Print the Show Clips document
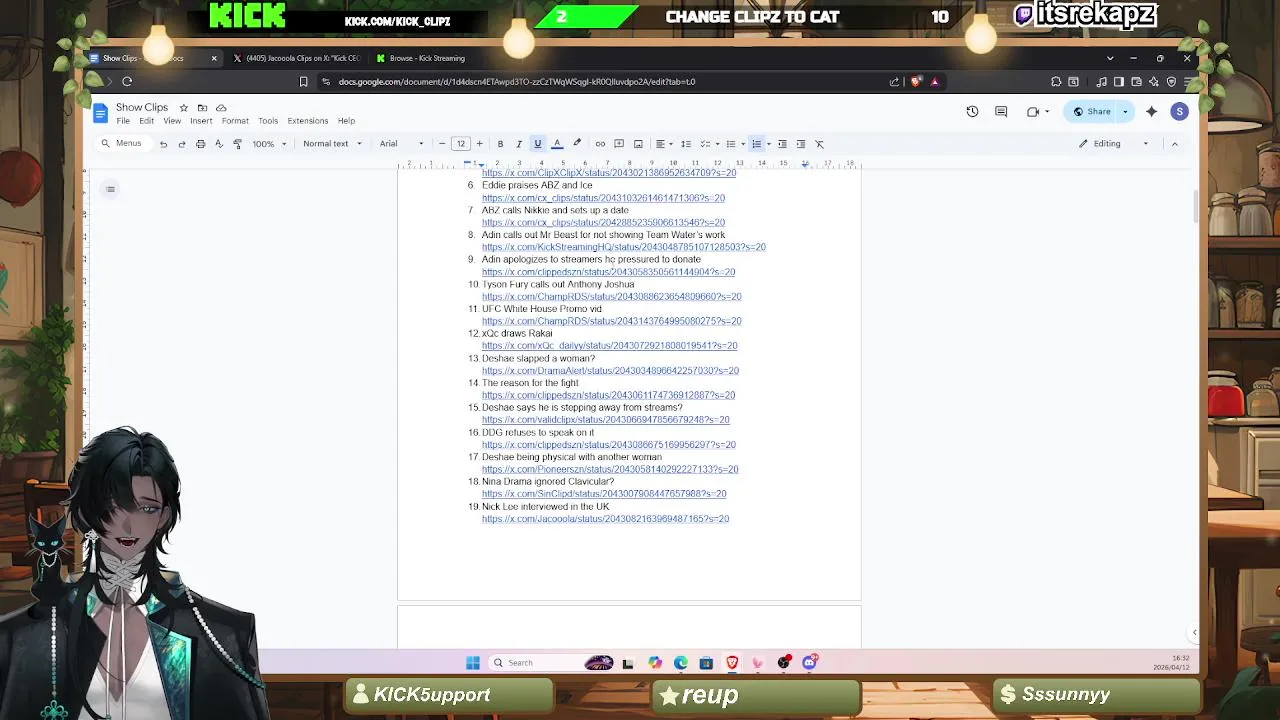 coord(200,144)
